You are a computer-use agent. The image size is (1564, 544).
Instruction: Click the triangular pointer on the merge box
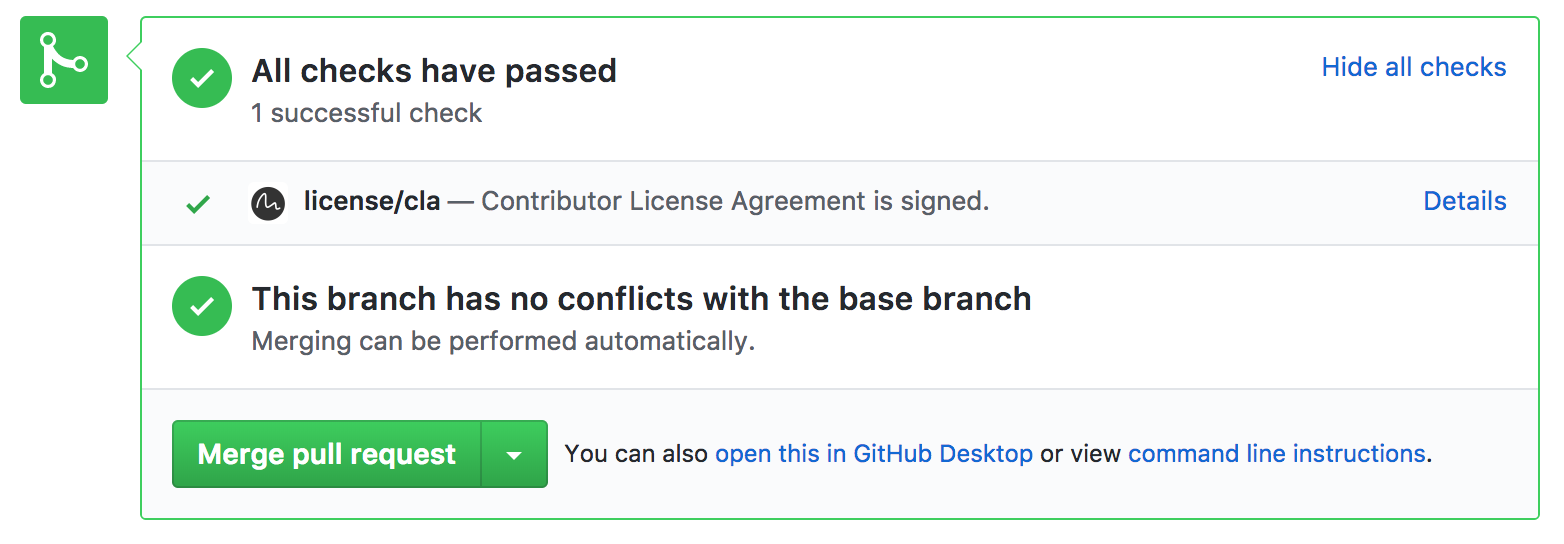[x=134, y=58]
